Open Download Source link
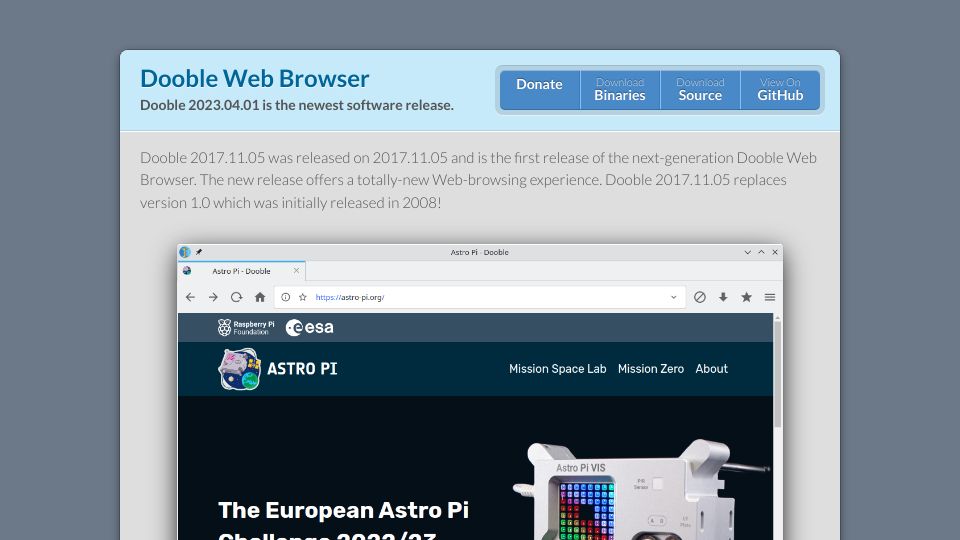 [700, 90]
